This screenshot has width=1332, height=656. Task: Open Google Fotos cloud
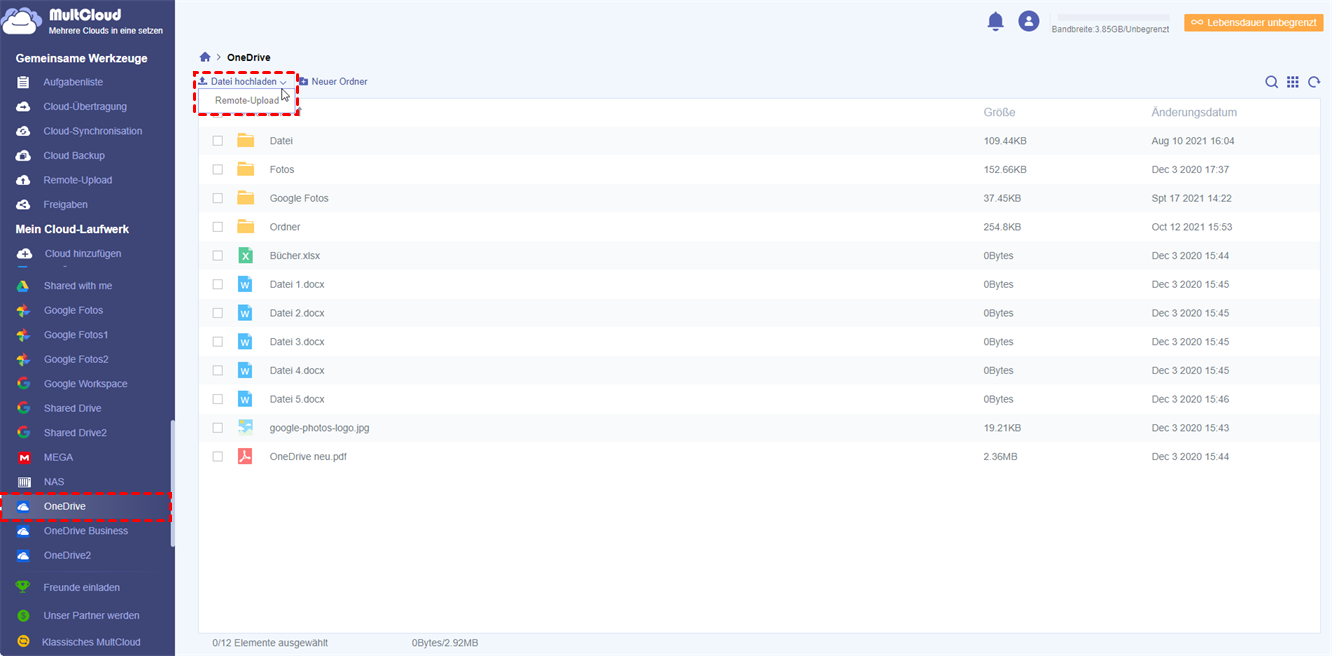(73, 310)
